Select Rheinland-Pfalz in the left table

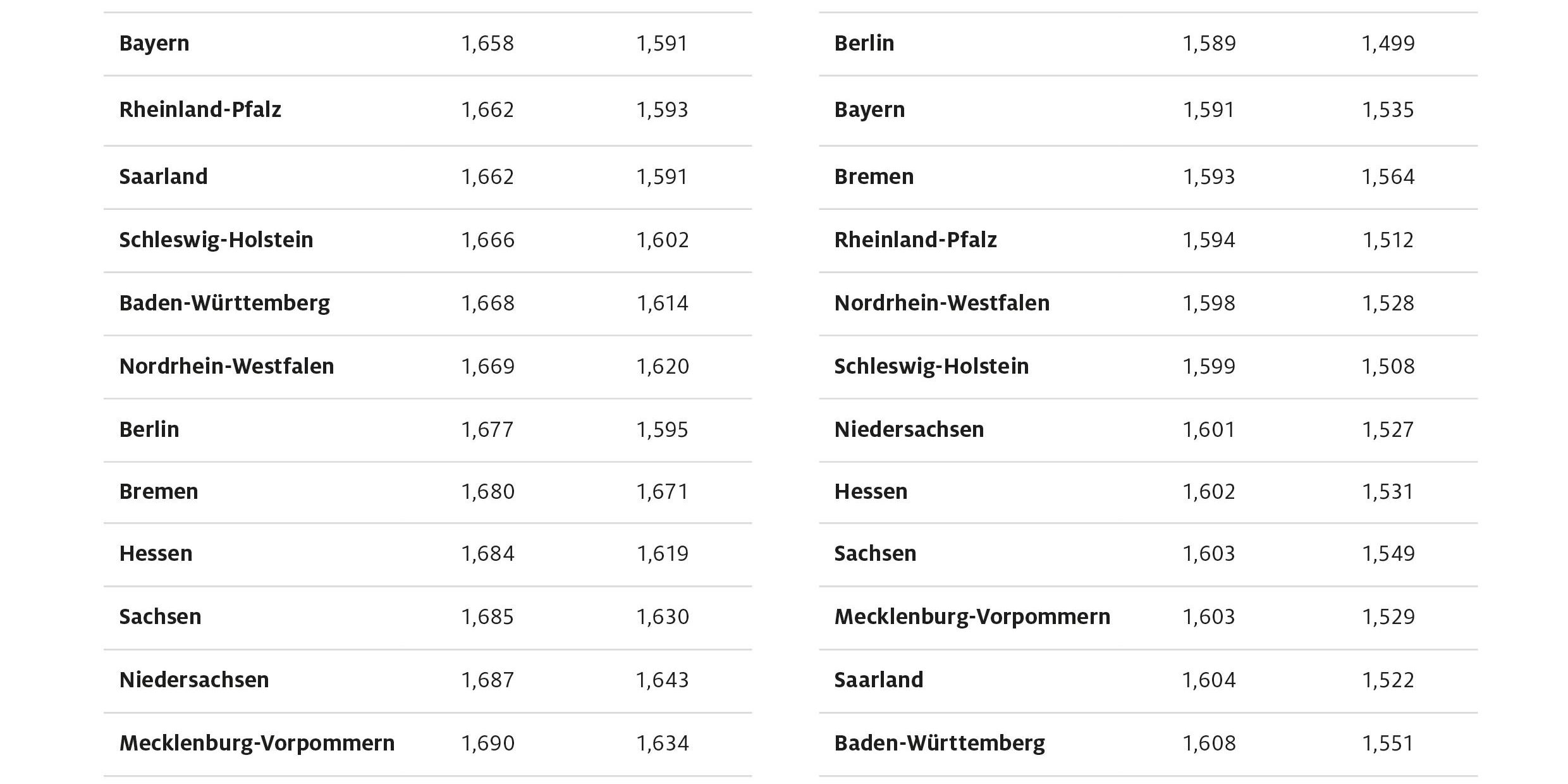pos(200,110)
